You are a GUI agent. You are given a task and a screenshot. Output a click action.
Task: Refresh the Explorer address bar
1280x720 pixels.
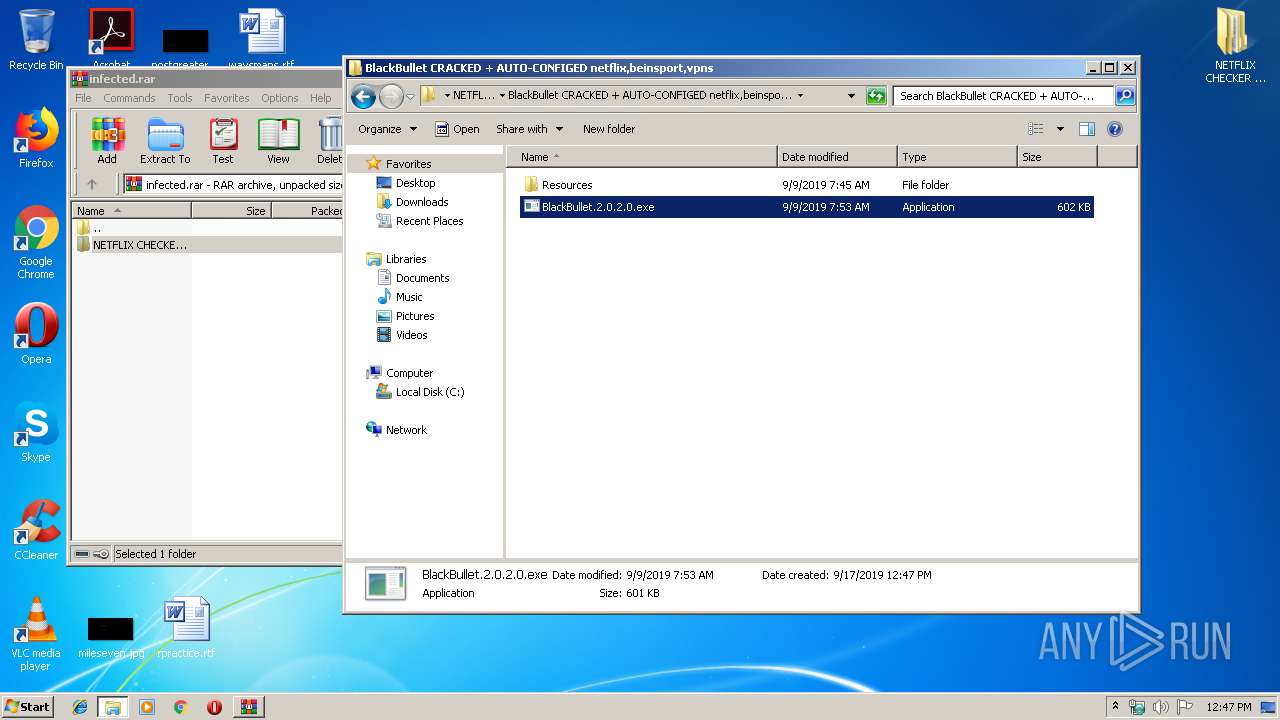[x=876, y=96]
